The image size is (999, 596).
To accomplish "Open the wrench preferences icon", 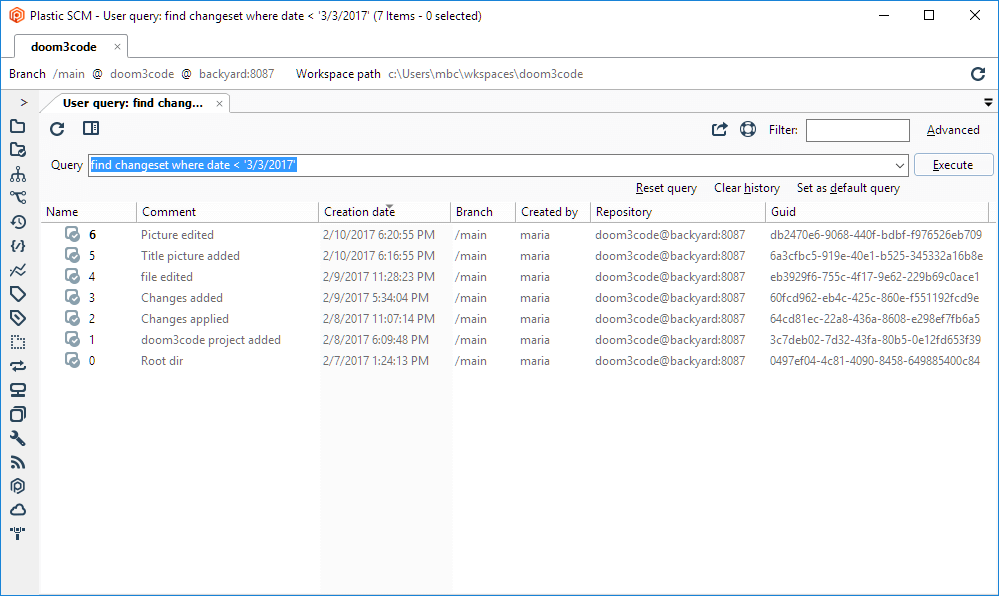I will (18, 438).
